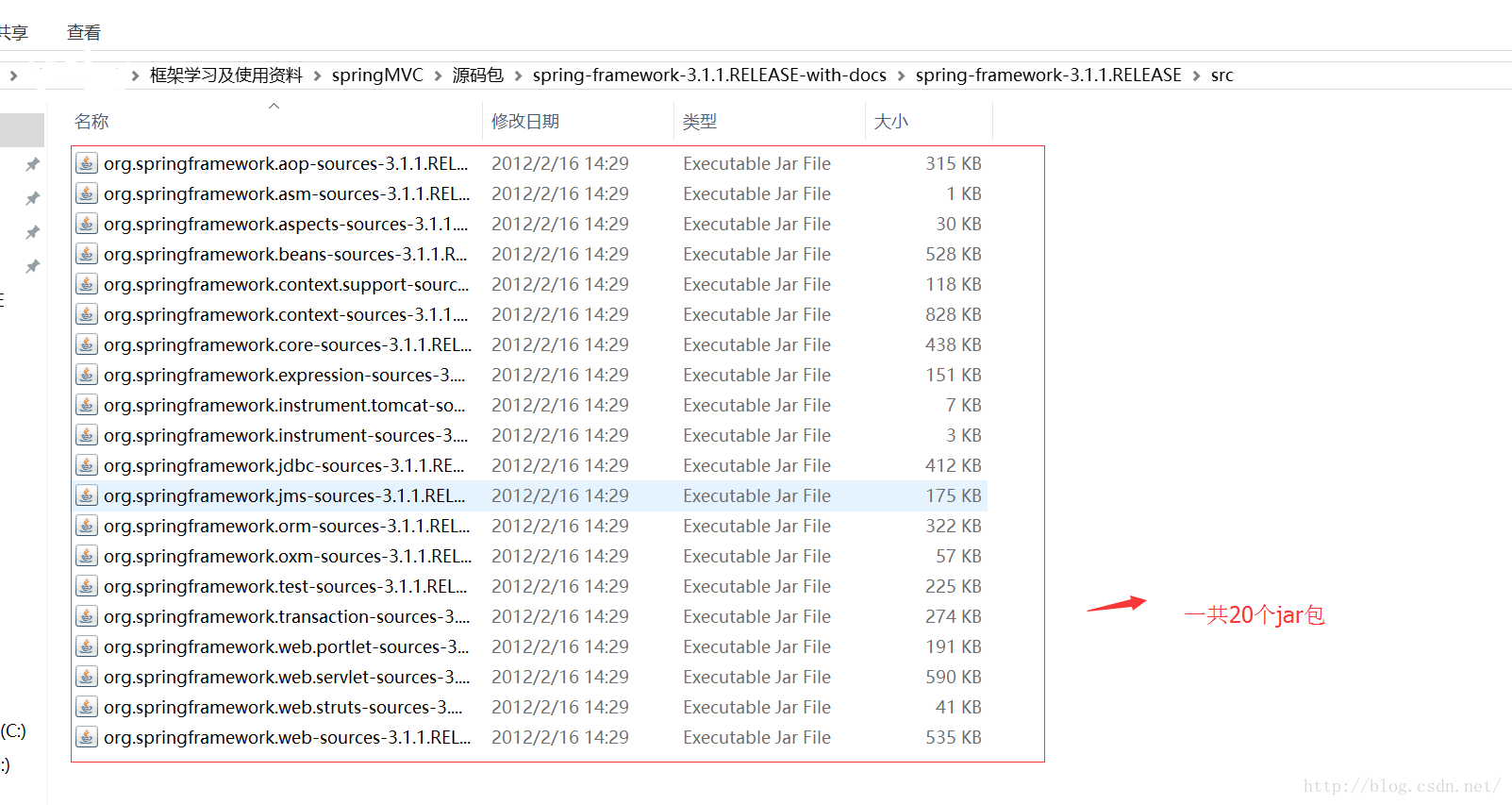This screenshot has width=1512, height=805.
Task: Click the jar icon of oxm-sources file
Action: pos(87,556)
